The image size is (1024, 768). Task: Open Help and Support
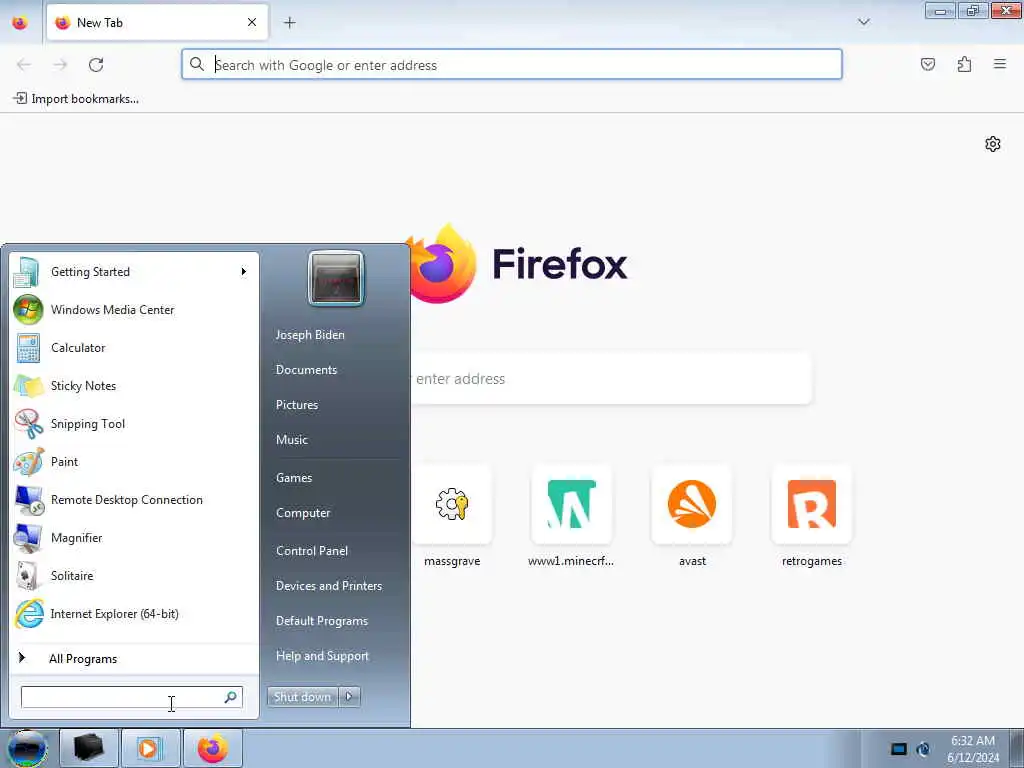322,656
